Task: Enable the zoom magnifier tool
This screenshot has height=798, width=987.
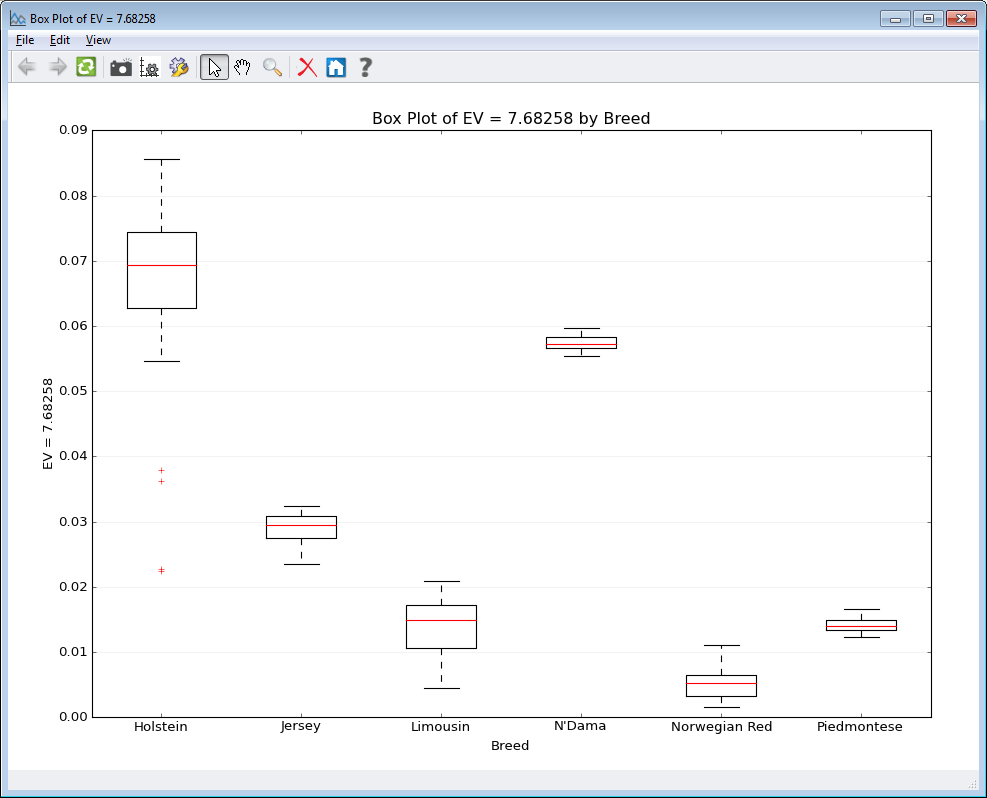Action: (271, 67)
